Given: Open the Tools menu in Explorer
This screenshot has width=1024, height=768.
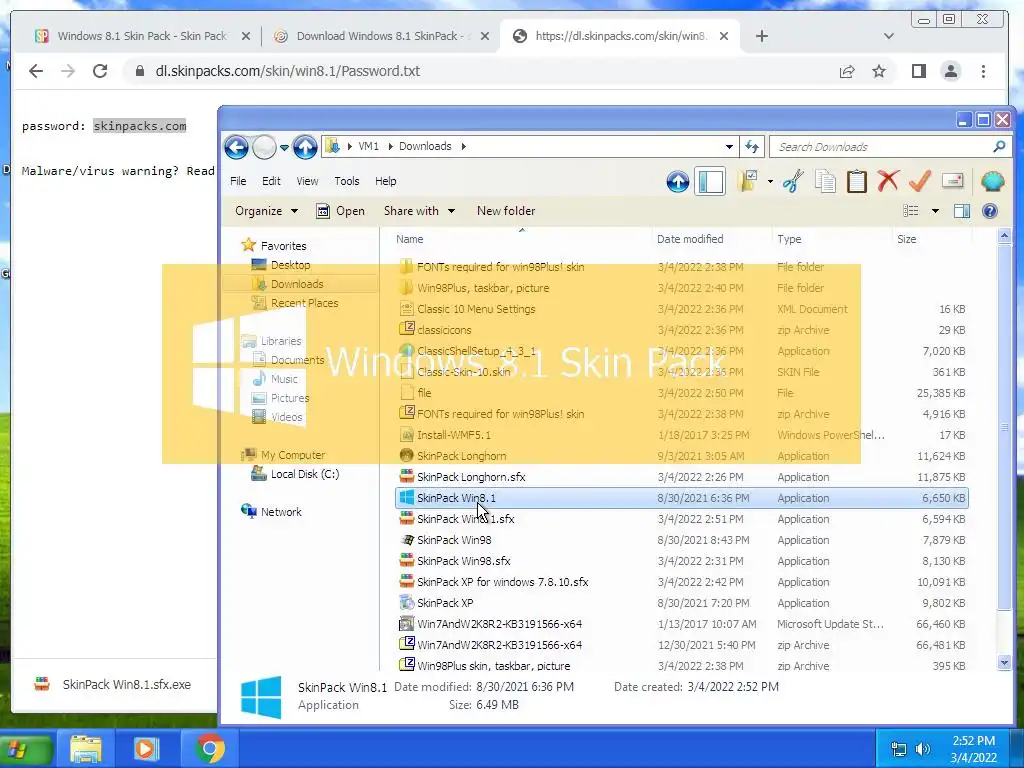Looking at the screenshot, I should (347, 182).
